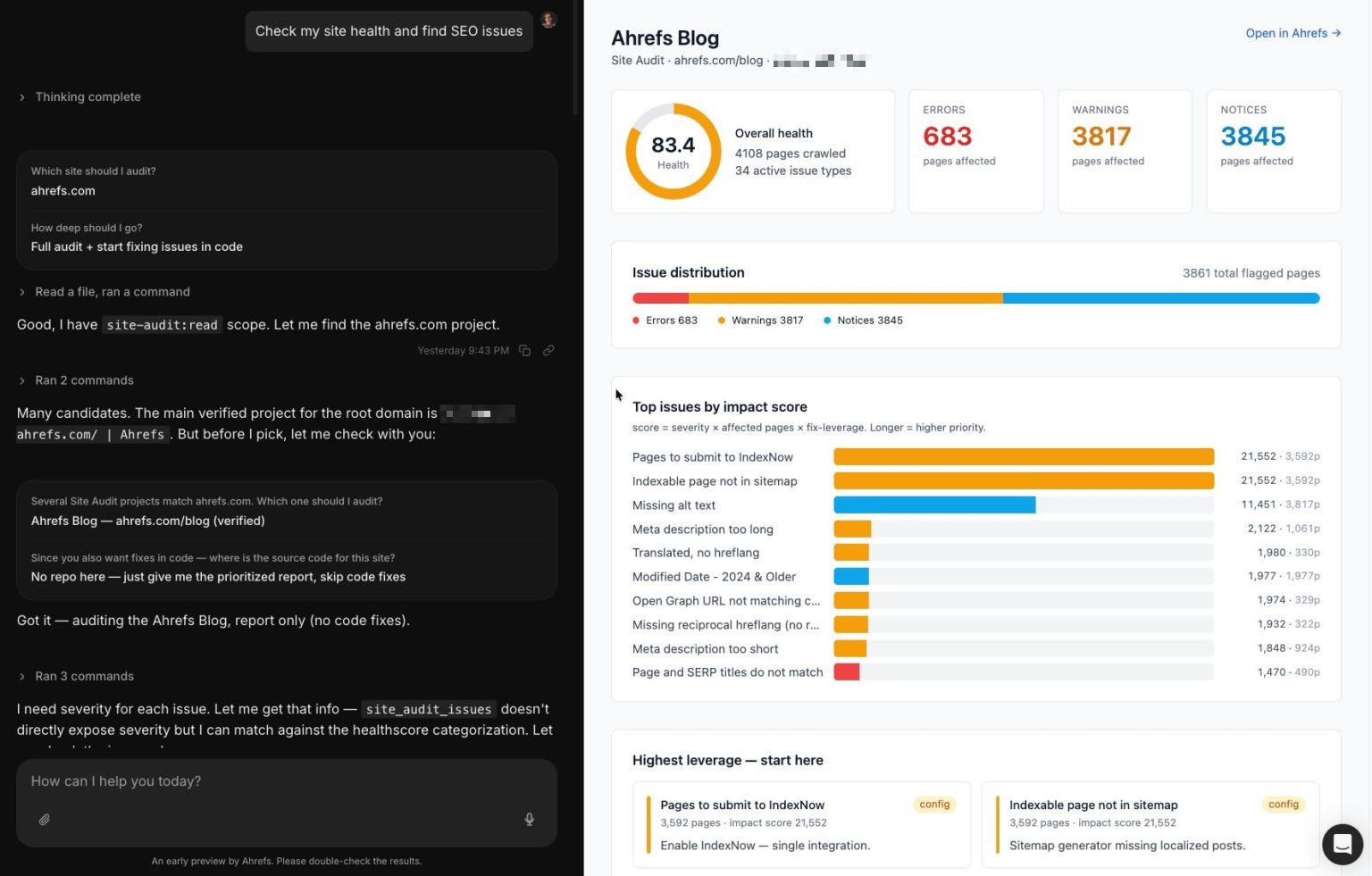Click config tag on IndexNow card

tap(934, 805)
